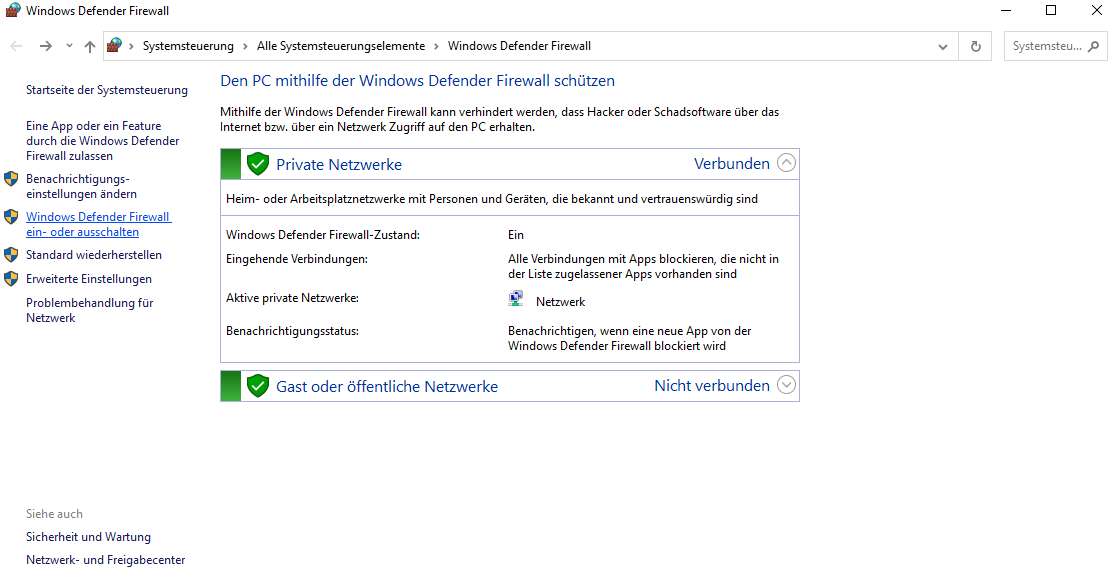Screen dimensions: 1115x579
Task: Open Alle Systemsteuerungselemente breadcrumb
Action: (341, 46)
